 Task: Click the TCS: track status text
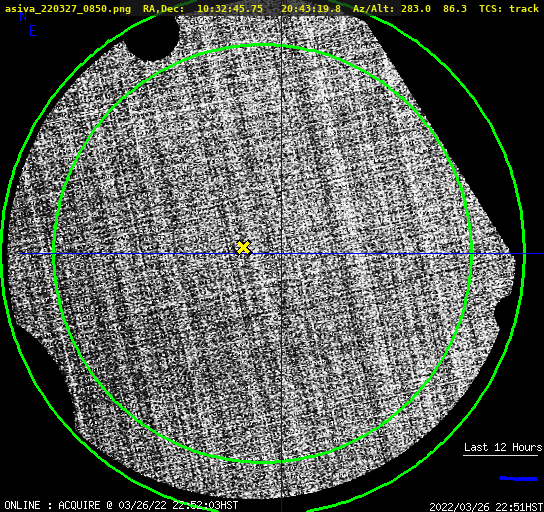pos(509,8)
